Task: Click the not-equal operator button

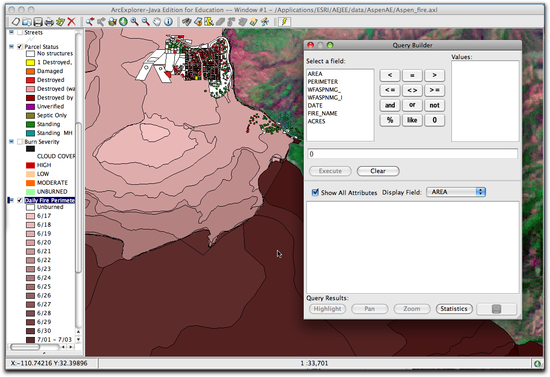Action: [412, 90]
